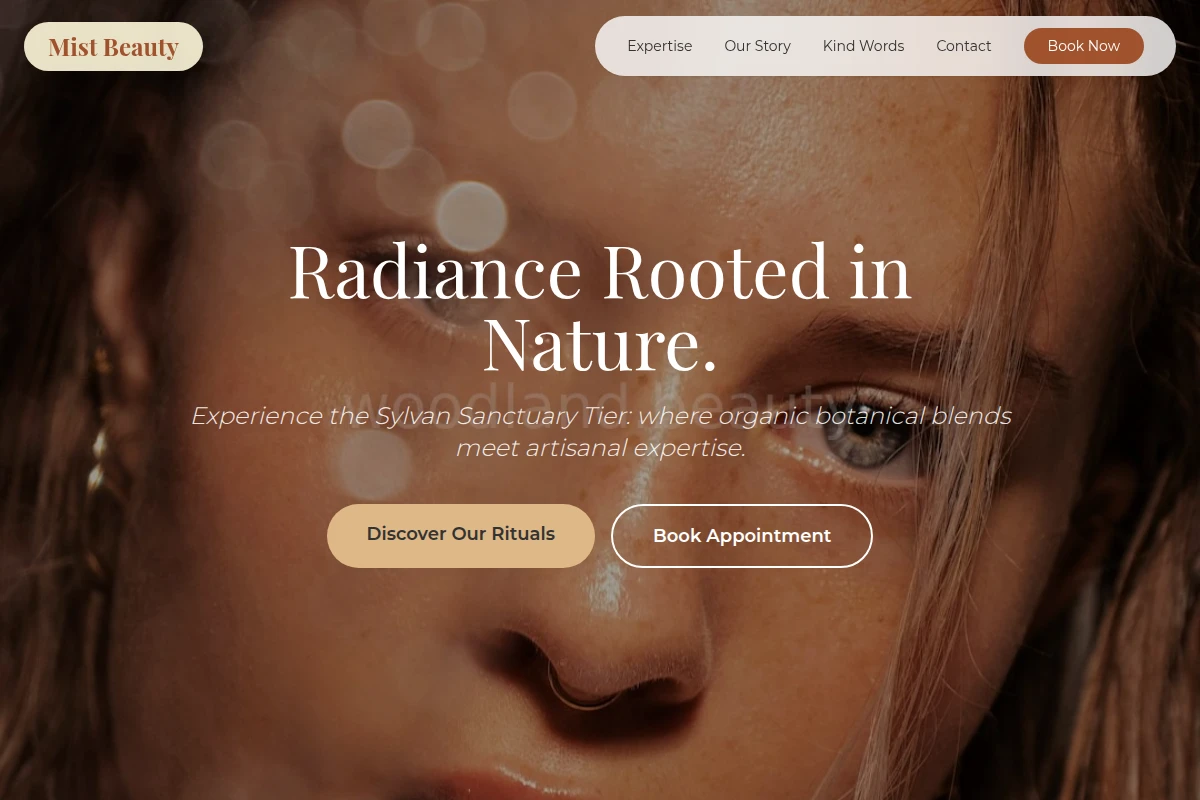Open the Contact nav link

pyautogui.click(x=963, y=46)
